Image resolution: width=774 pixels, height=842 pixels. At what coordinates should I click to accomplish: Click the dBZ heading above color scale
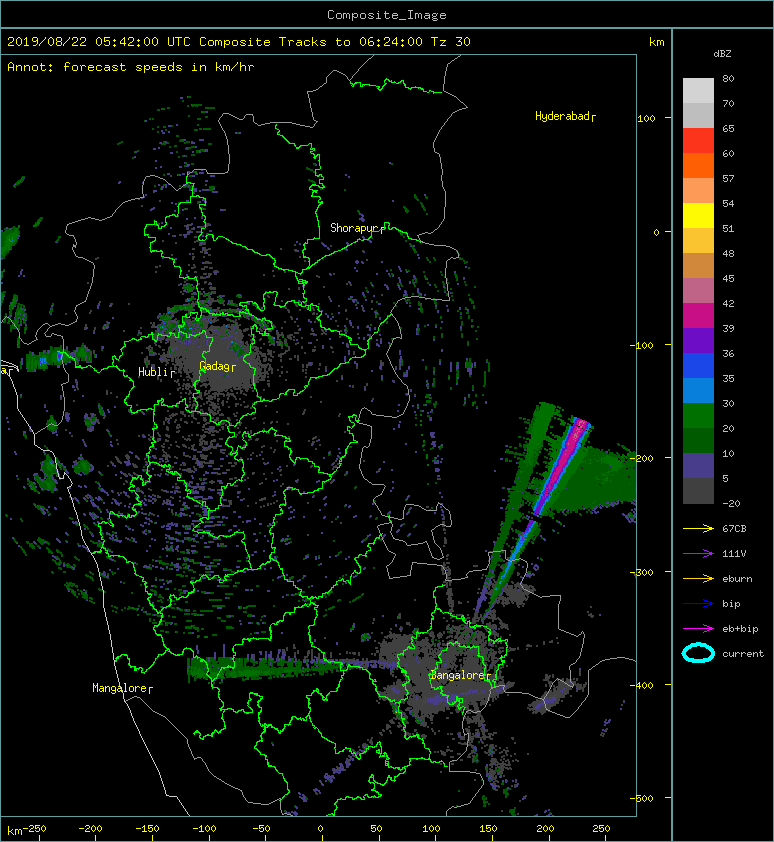pyautogui.click(x=722, y=54)
